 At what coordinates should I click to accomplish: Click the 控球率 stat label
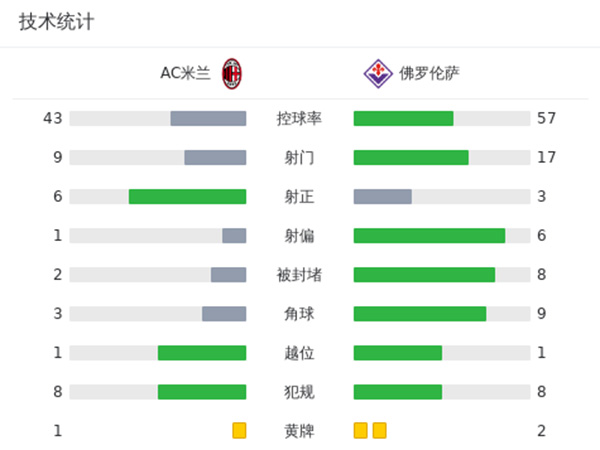pos(299,118)
